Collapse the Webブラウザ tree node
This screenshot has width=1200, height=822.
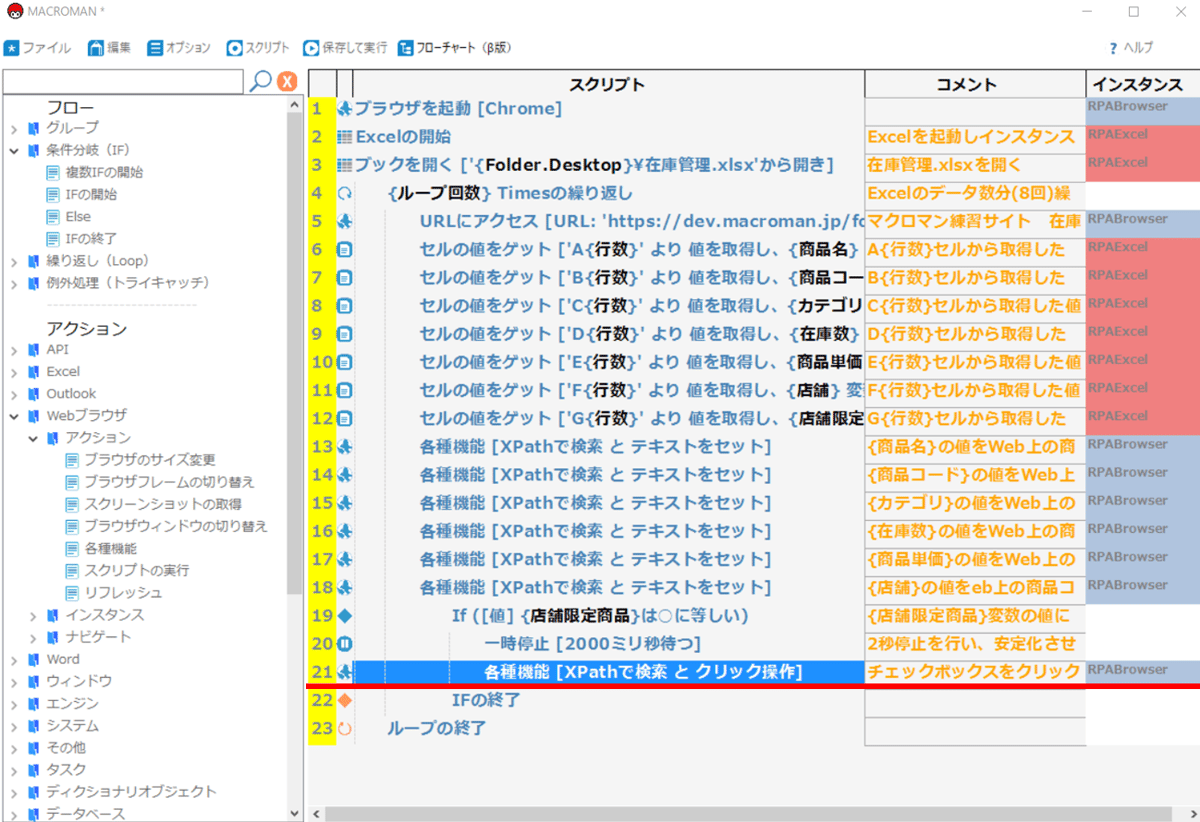(x=15, y=415)
